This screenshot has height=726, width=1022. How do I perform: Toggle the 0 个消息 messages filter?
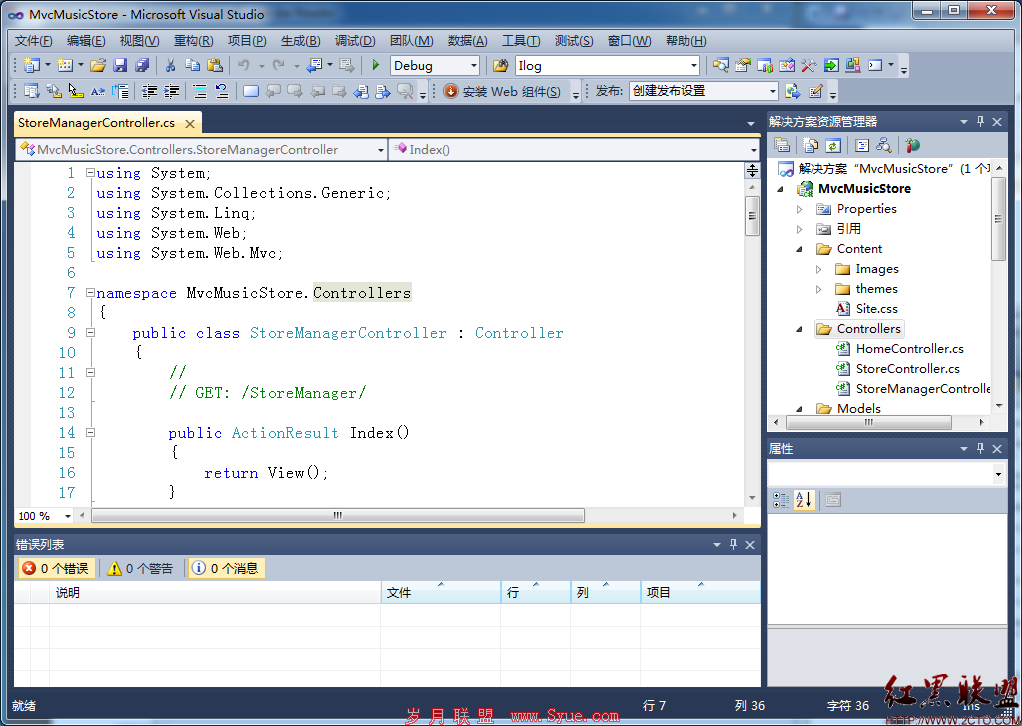(226, 568)
